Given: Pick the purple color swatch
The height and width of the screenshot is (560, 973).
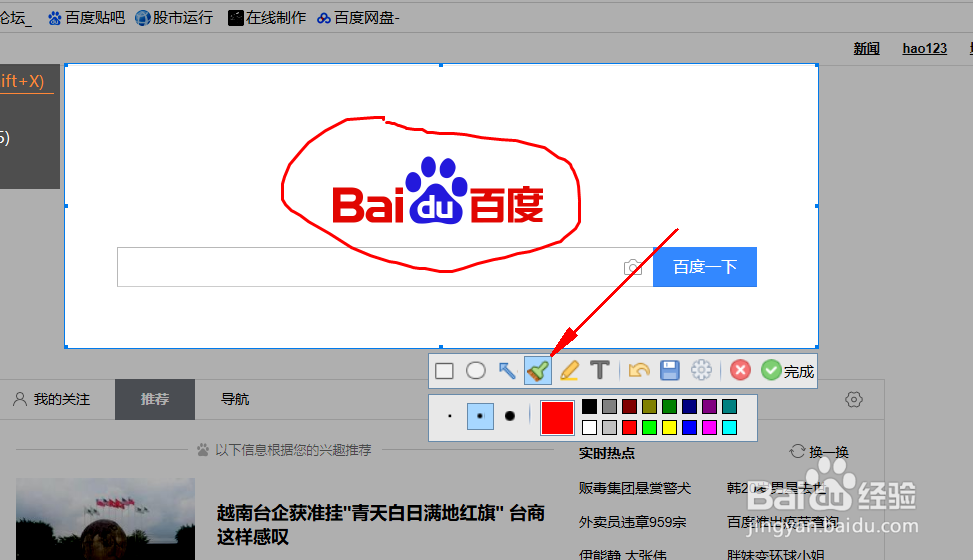Looking at the screenshot, I should click(x=709, y=407).
